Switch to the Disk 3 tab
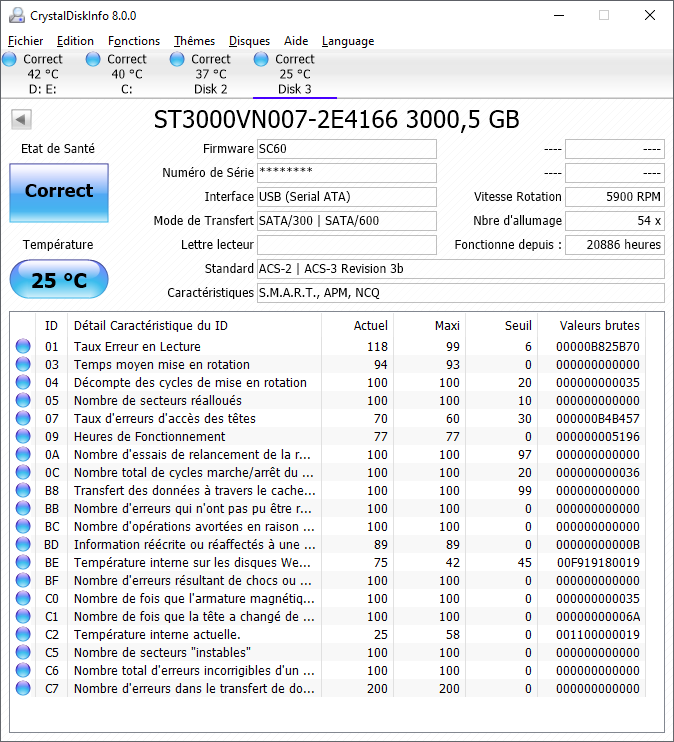Image resolution: width=674 pixels, height=742 pixels. [294, 74]
